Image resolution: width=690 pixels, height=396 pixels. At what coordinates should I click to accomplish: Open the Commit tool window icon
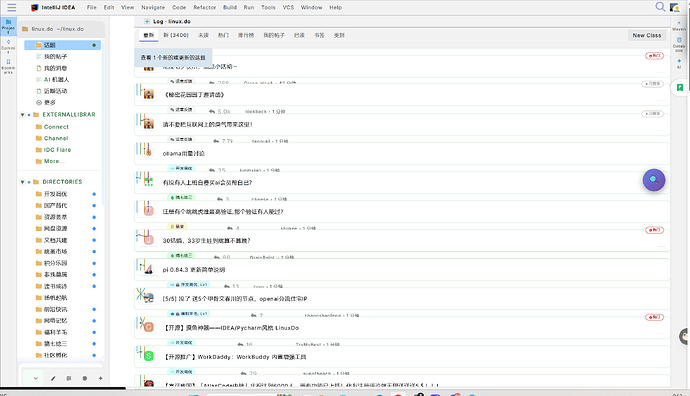(x=8, y=46)
